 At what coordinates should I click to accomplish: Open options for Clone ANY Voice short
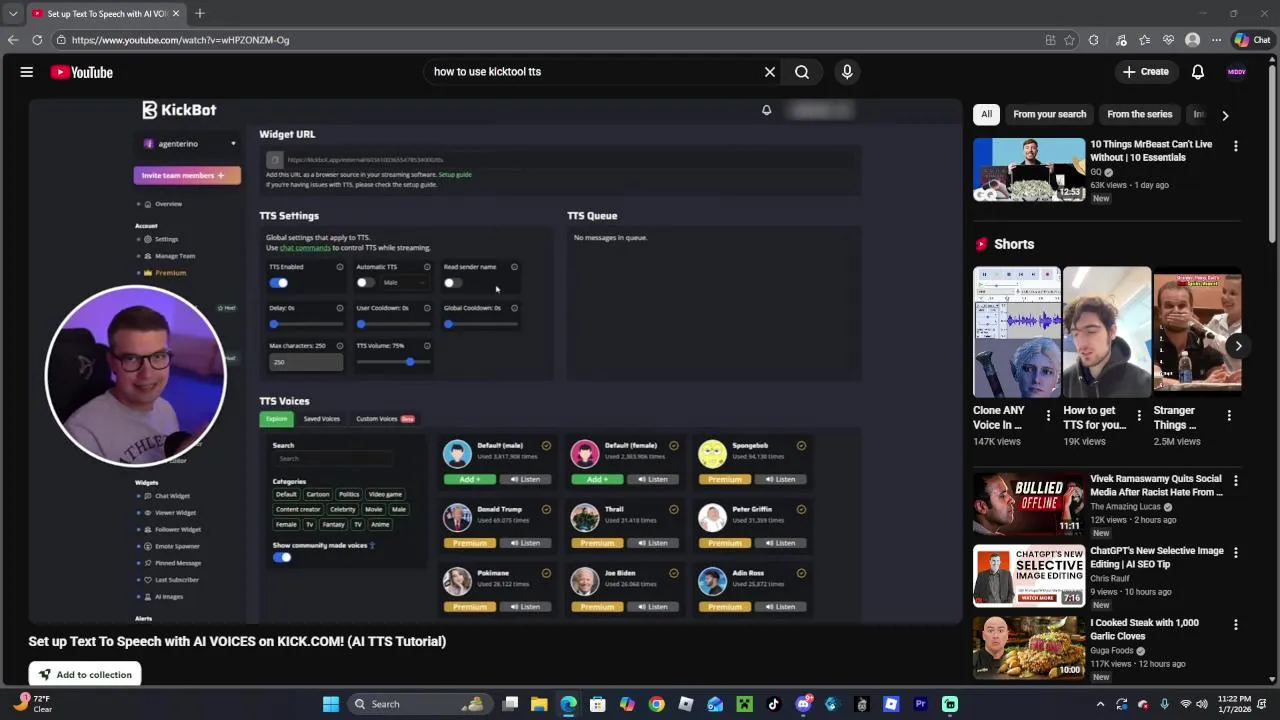coord(1048,415)
